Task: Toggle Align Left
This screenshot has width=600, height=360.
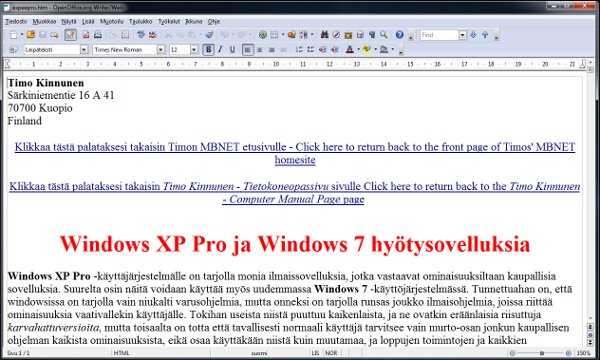Action: click(248, 49)
